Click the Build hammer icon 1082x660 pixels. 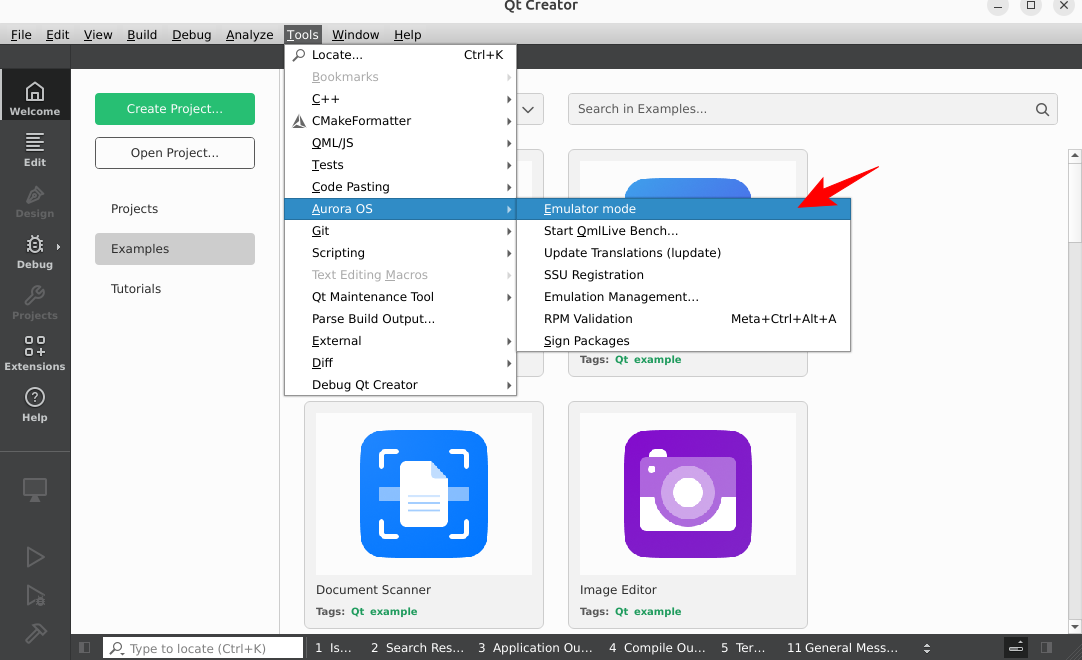tap(35, 631)
